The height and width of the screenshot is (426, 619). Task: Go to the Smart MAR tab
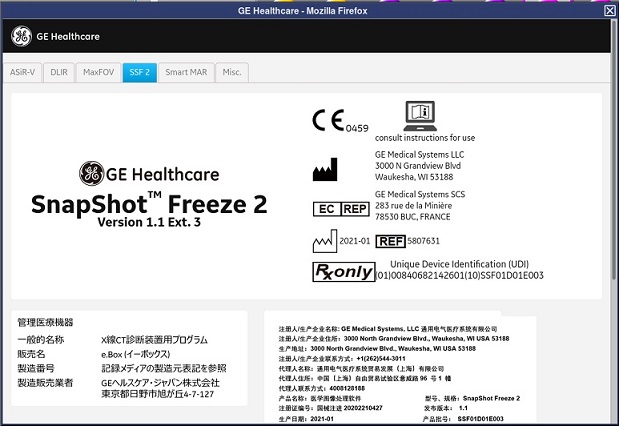pos(186,72)
